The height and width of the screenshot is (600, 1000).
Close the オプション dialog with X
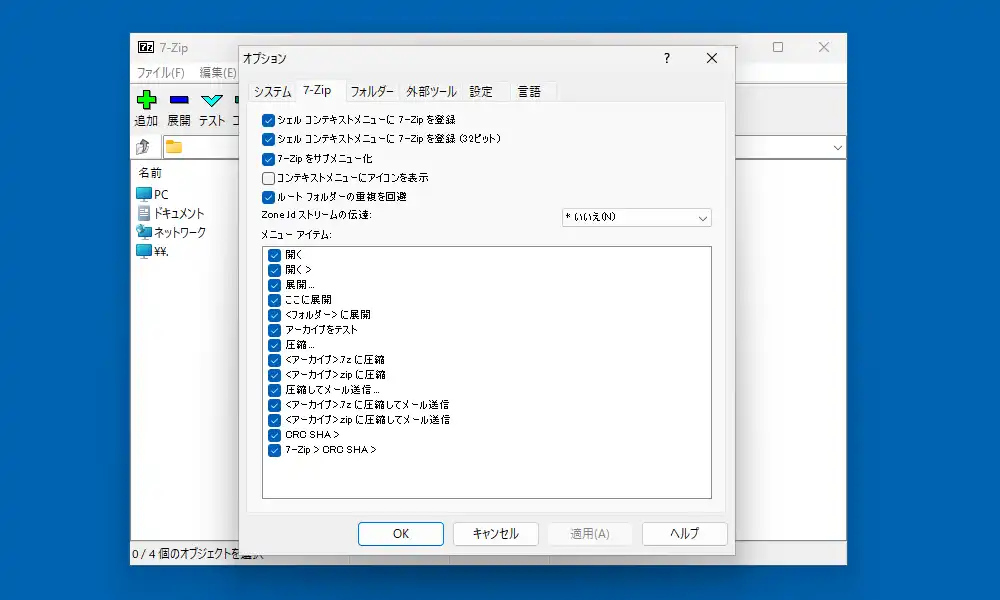pos(712,58)
